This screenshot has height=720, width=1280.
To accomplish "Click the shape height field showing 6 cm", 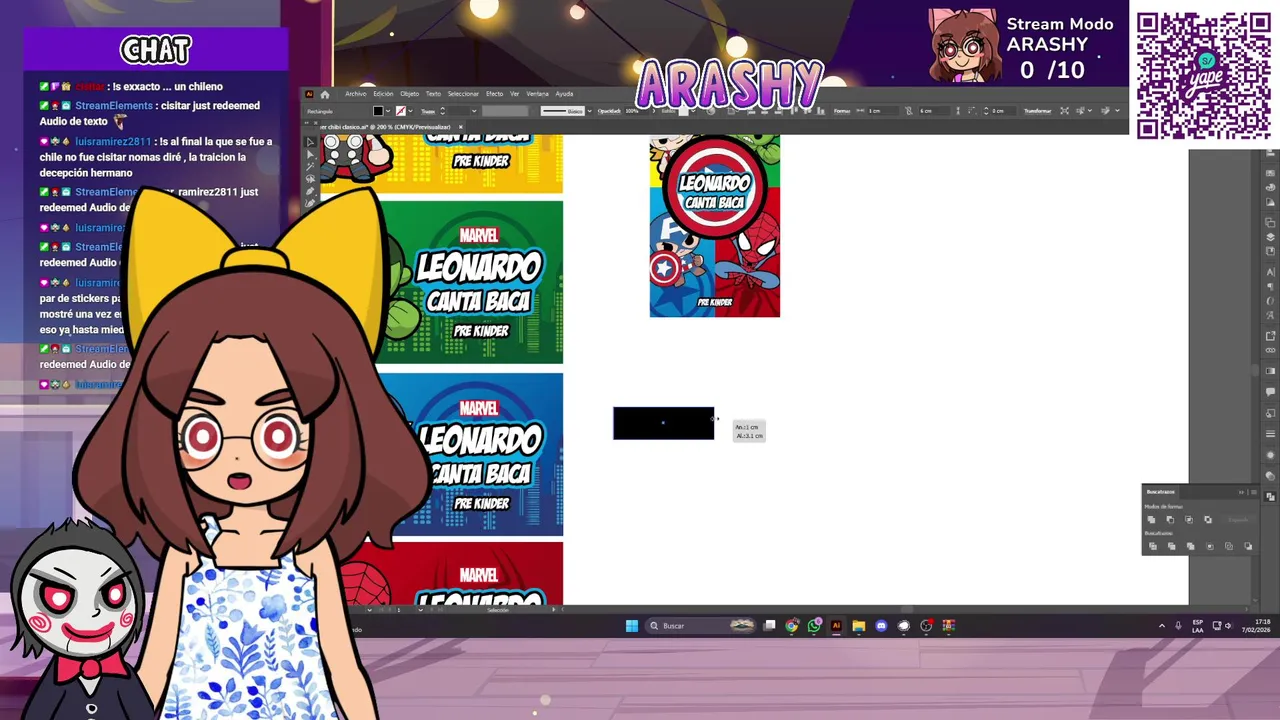I will point(934,110).
